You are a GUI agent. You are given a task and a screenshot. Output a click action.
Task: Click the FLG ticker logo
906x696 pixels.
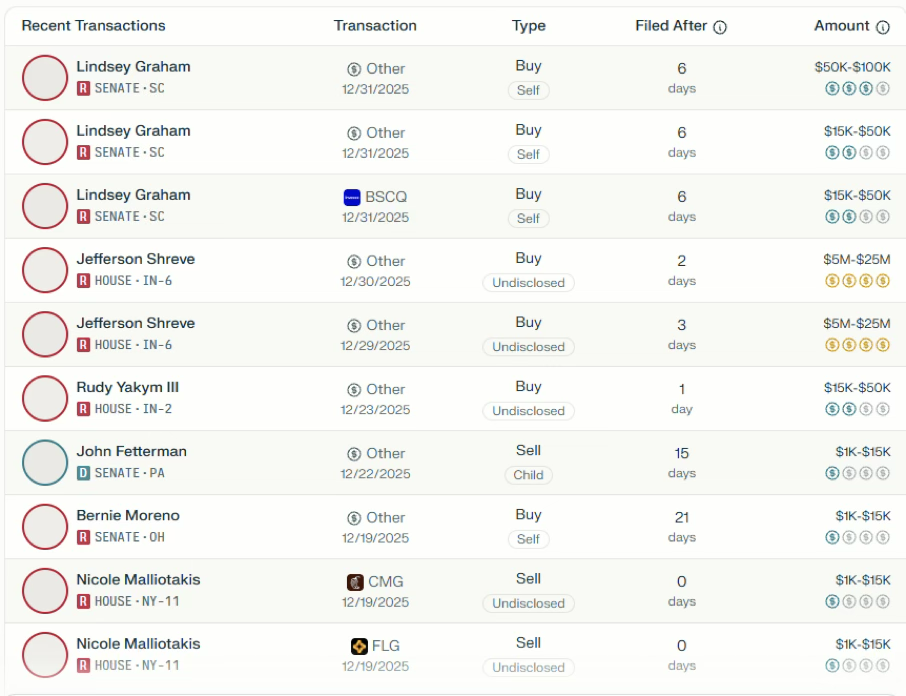coord(359,646)
